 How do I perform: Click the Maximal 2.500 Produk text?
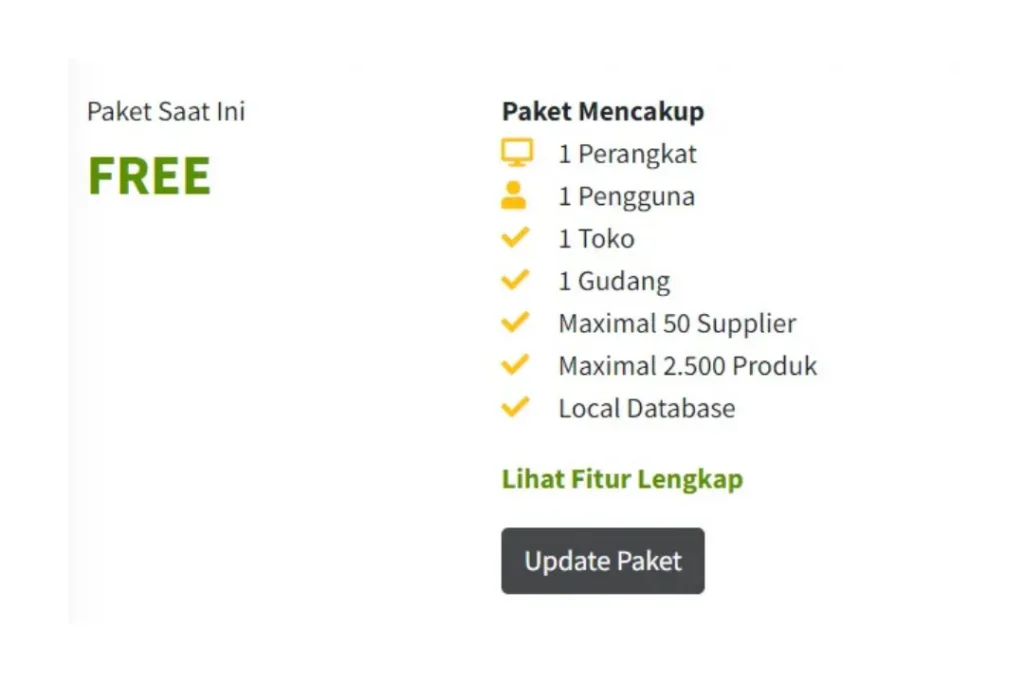coord(687,366)
